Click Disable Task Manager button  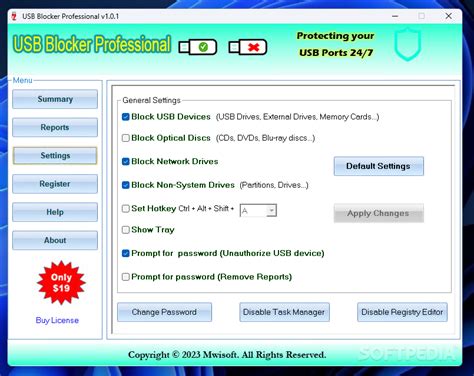pos(284,312)
